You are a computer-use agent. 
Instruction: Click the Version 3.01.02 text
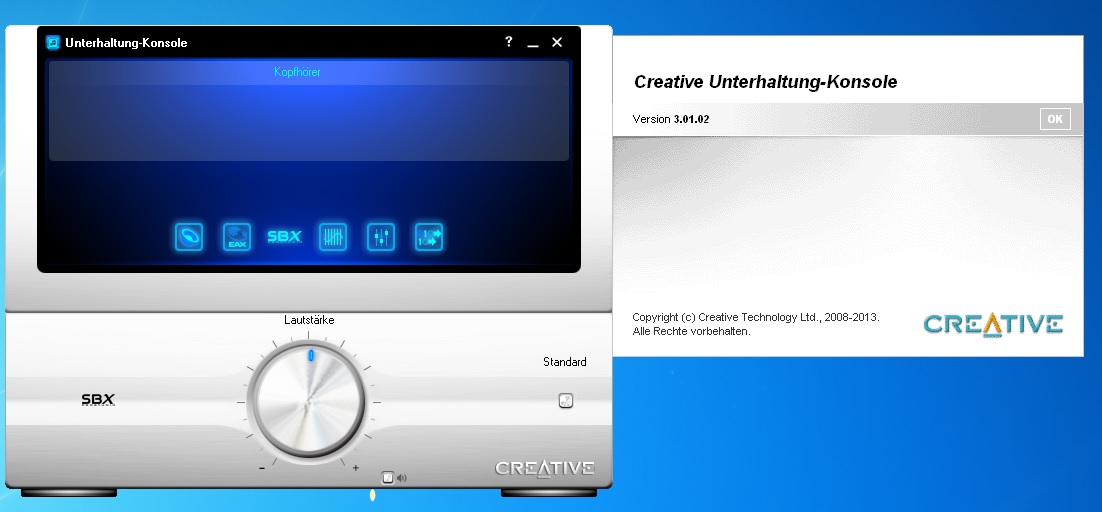pyautogui.click(x=670, y=119)
